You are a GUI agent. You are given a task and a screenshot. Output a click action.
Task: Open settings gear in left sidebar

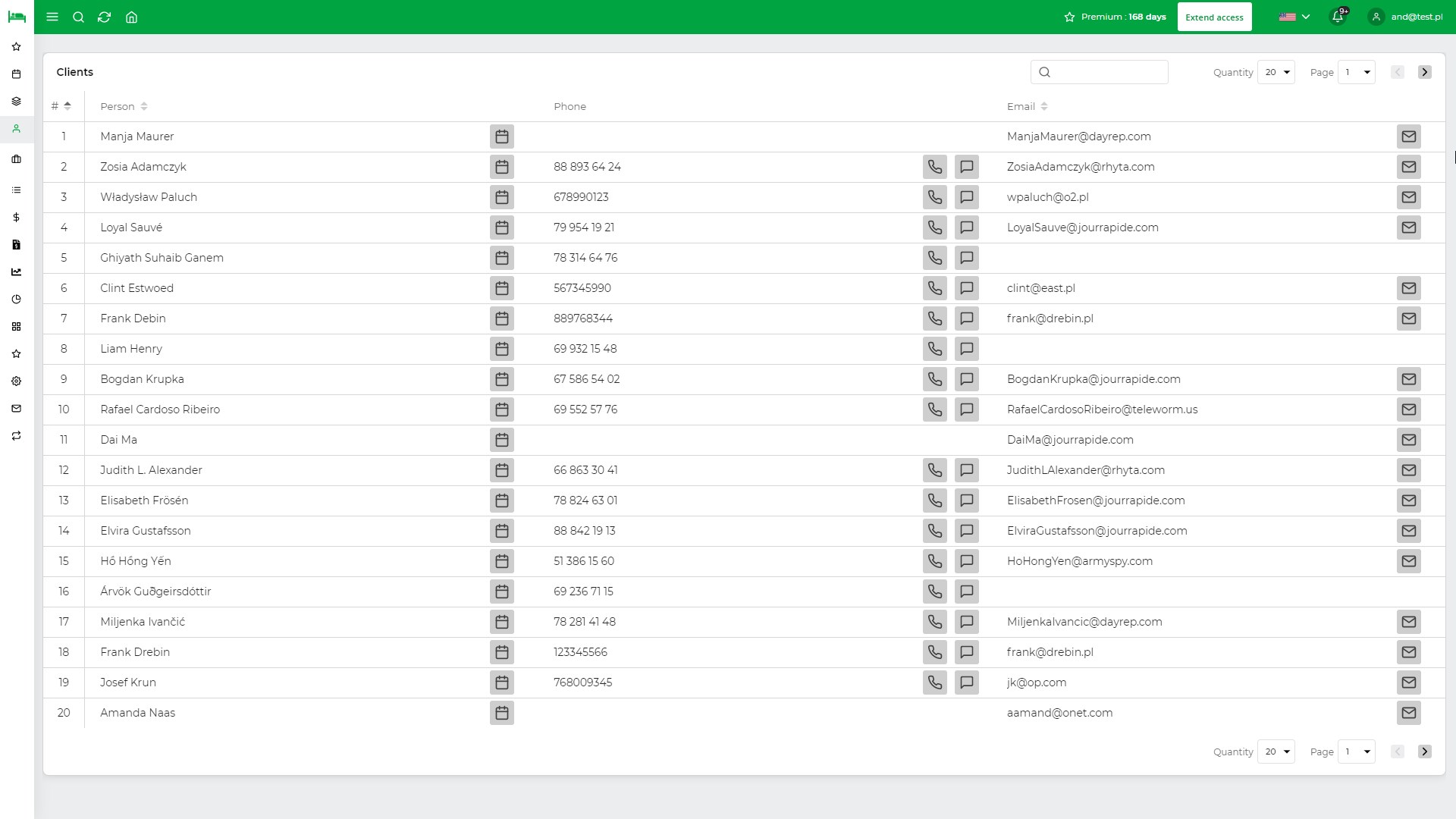tap(16, 381)
